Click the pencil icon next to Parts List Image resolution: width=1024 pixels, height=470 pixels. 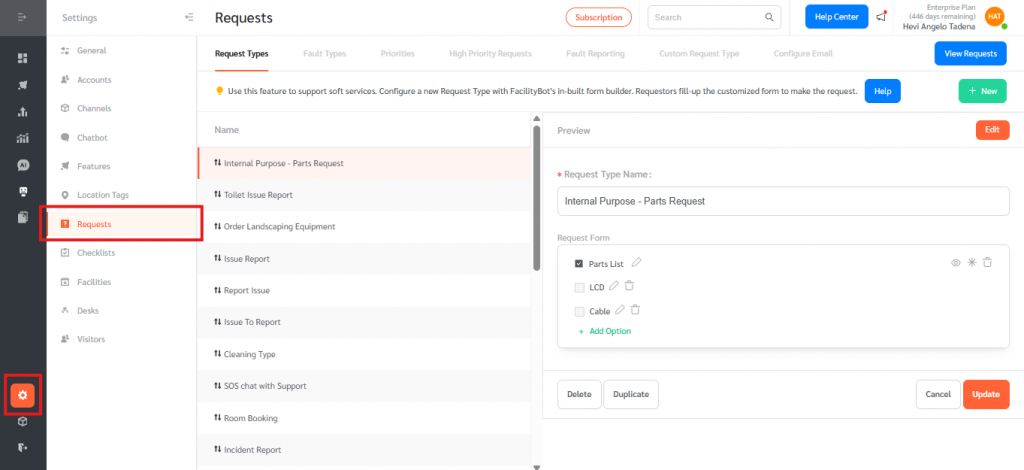pos(637,263)
